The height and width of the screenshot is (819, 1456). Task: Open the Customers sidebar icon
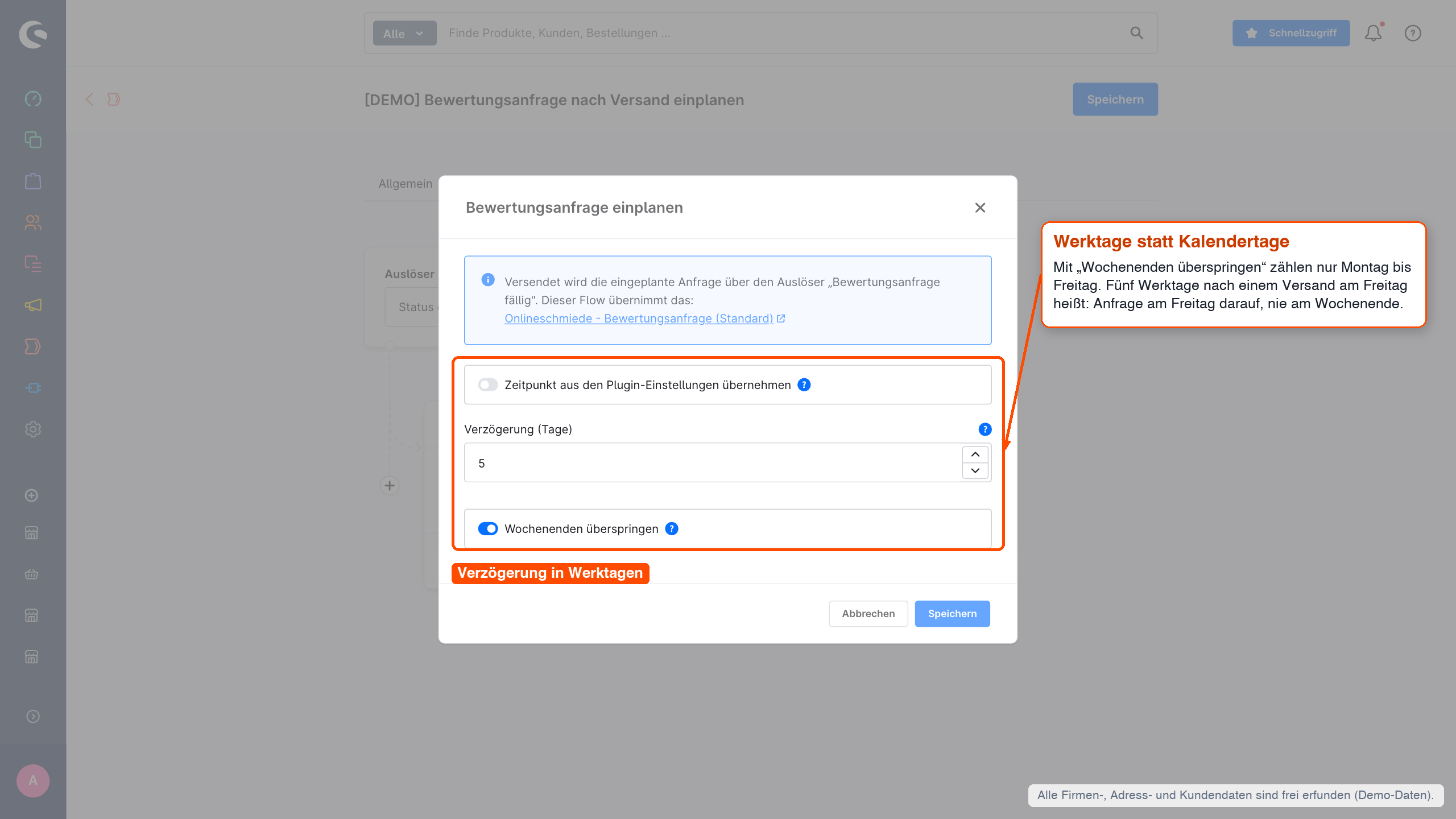tap(33, 222)
